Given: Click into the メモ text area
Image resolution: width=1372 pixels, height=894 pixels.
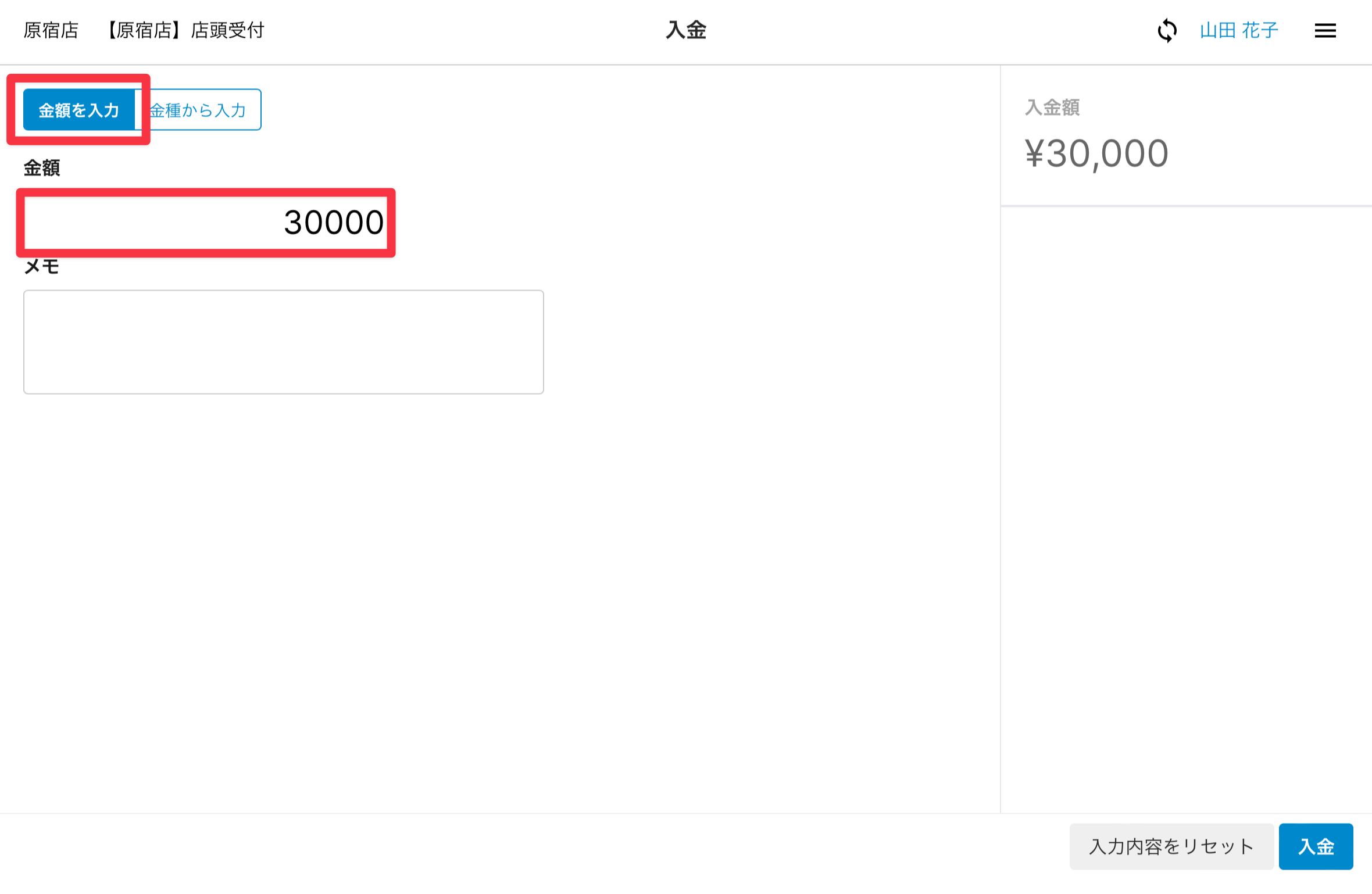Looking at the screenshot, I should point(284,342).
